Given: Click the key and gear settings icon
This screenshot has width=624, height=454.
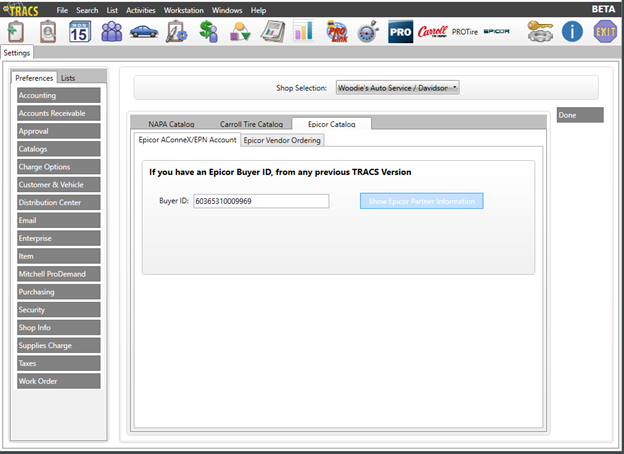Looking at the screenshot, I should click(540, 31).
